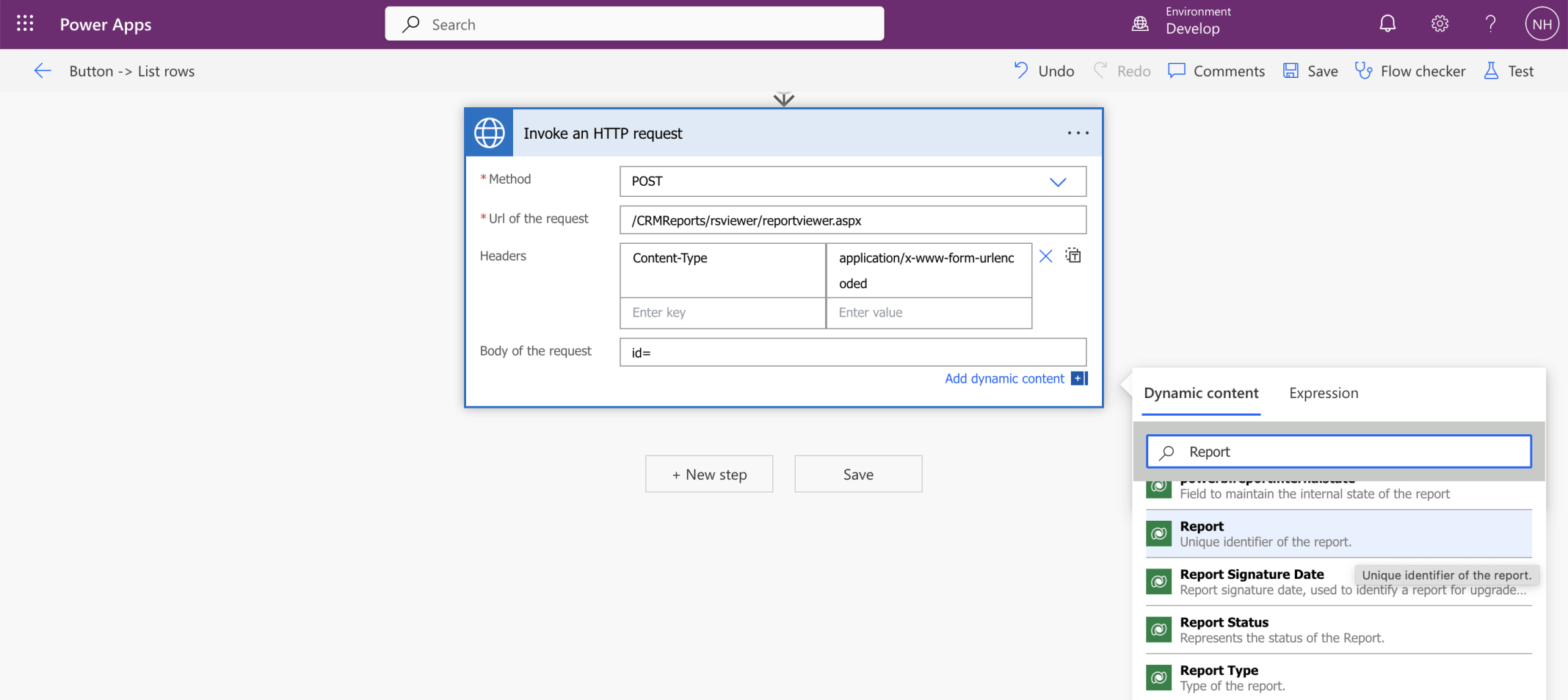1568x700 pixels.
Task: Click the New step button
Action: click(x=709, y=475)
